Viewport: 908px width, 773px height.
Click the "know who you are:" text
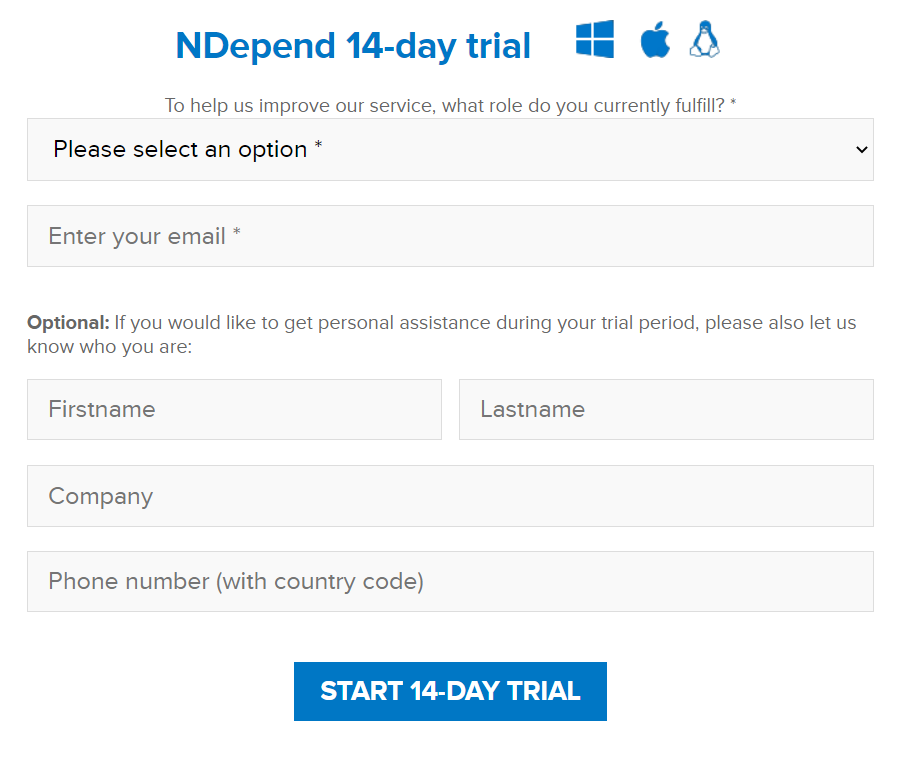coord(109,347)
